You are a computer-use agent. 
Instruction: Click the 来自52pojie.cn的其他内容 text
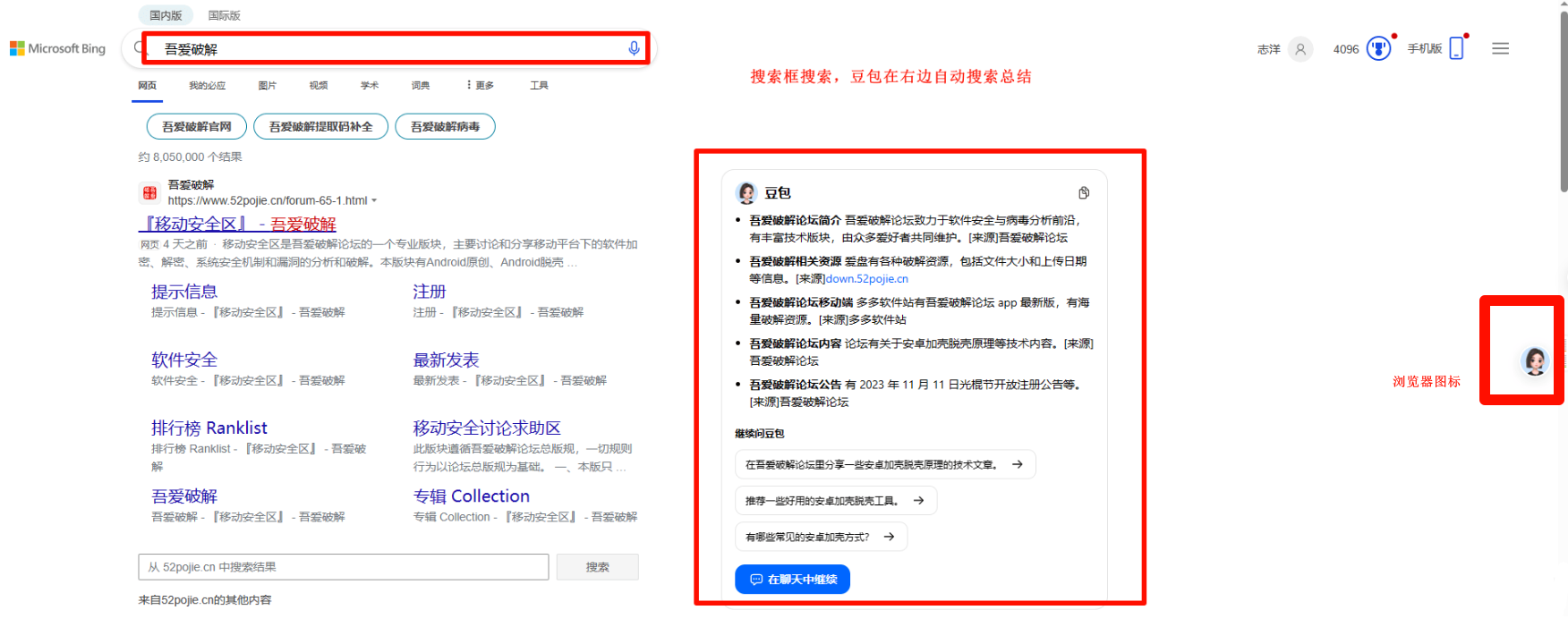click(205, 600)
